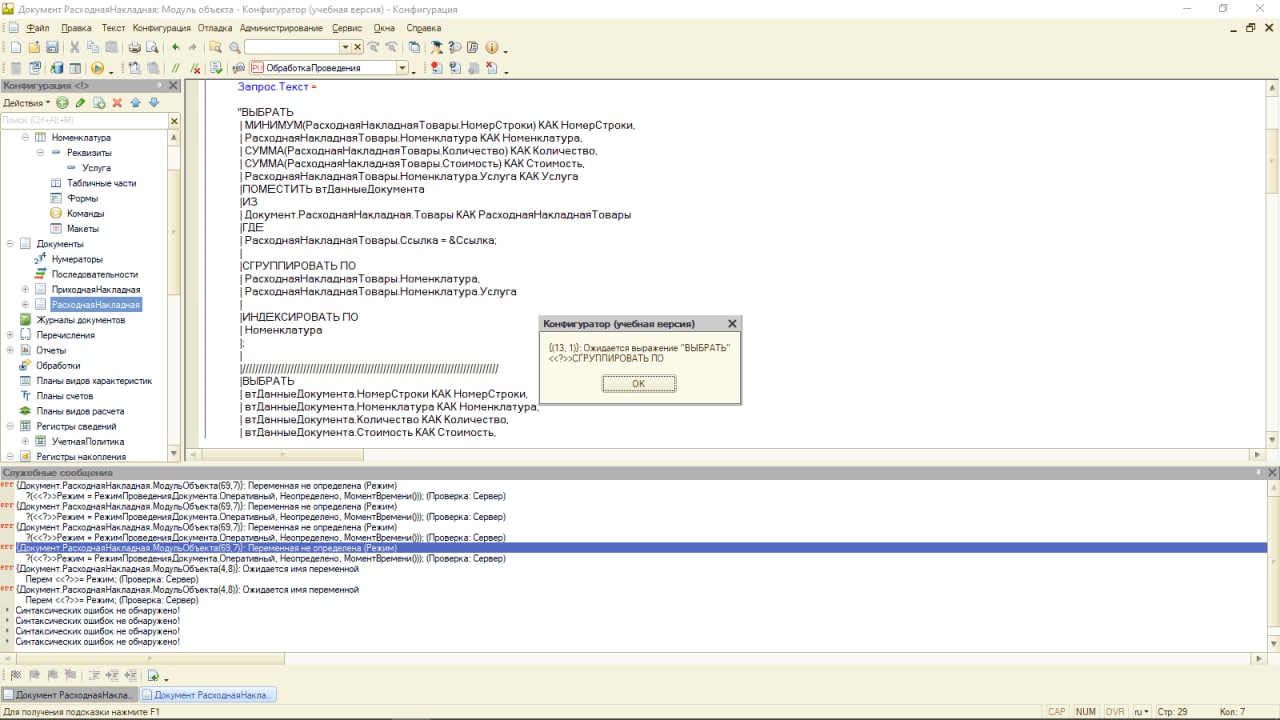The width and height of the screenshot is (1280, 720).
Task: Click the green plus Add icon in Конфигурация panel
Action: pos(62,103)
